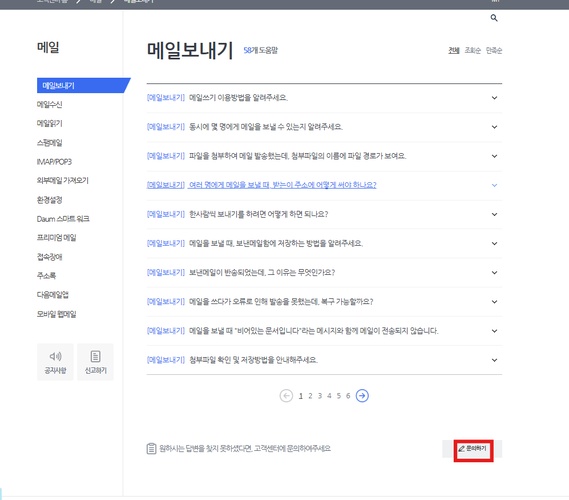Open 접속장애 category in sidebar
569x500 pixels.
click(49, 257)
